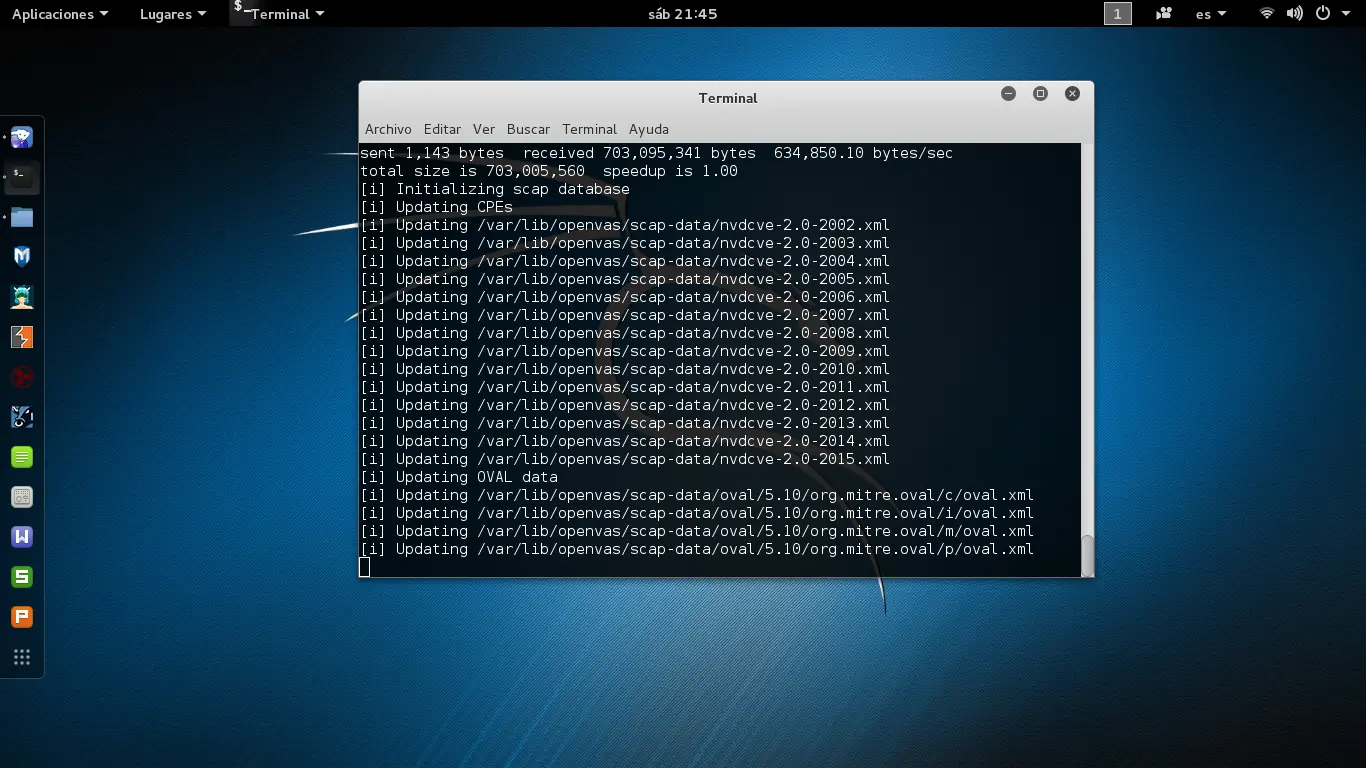Click the Terminal icon in the dock
Screen dimensions: 1366x768
[22, 177]
